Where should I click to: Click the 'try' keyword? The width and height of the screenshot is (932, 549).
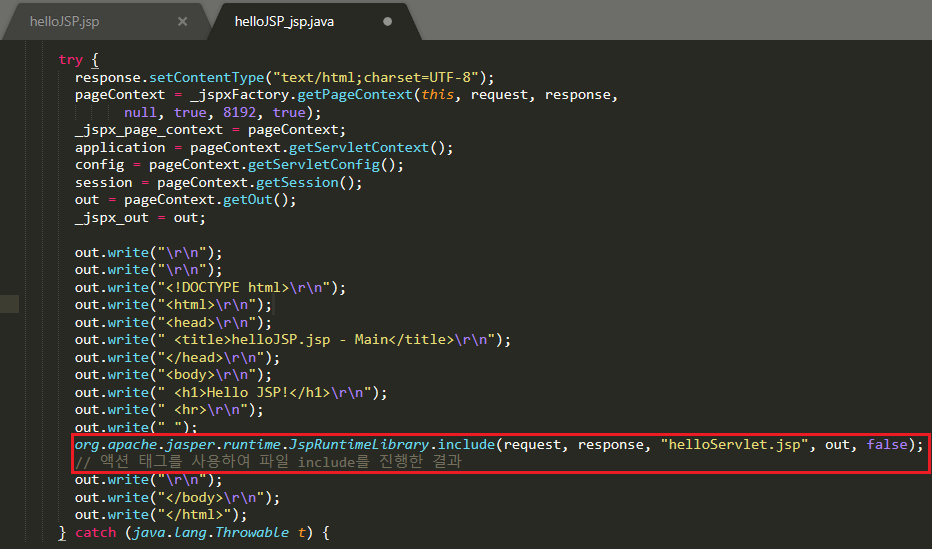[70, 59]
